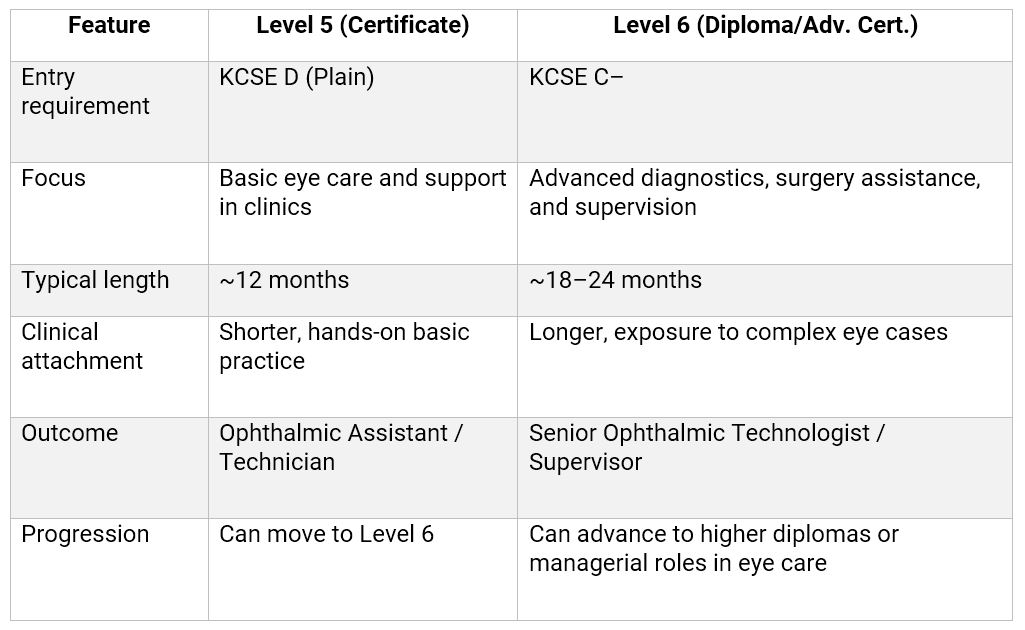Click the Outcome row label
Image resolution: width=1025 pixels, height=630 pixels.
click(x=70, y=434)
